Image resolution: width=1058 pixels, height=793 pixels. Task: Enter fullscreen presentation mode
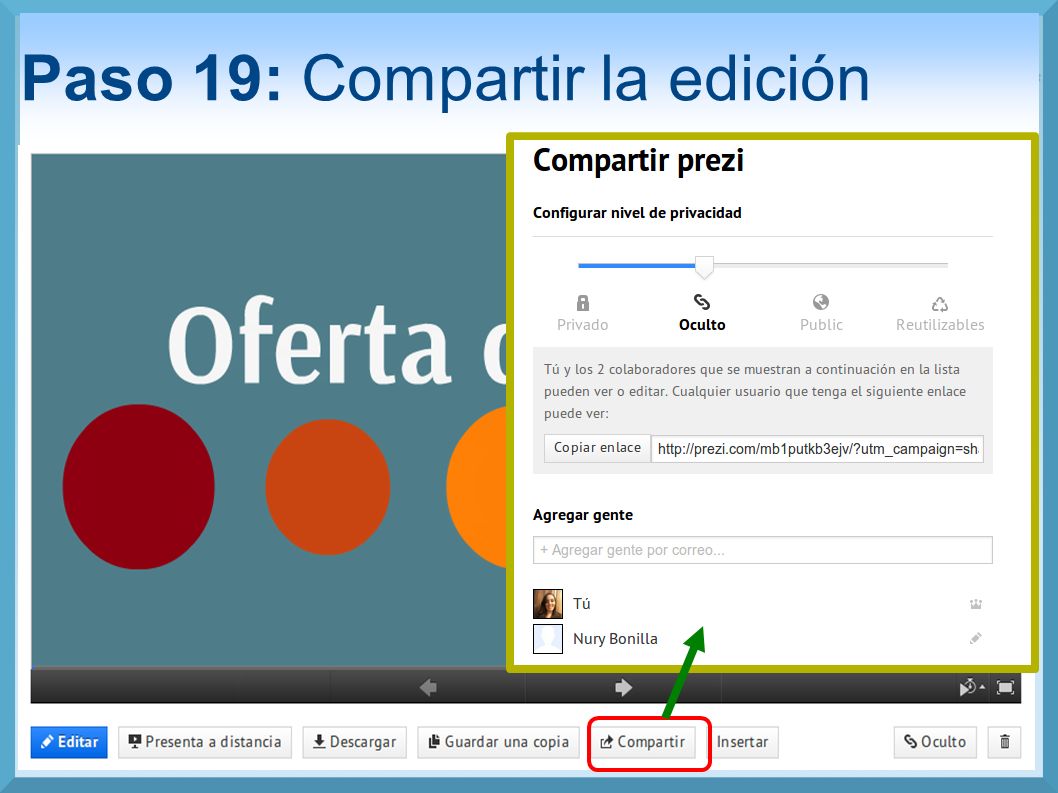click(x=1005, y=687)
